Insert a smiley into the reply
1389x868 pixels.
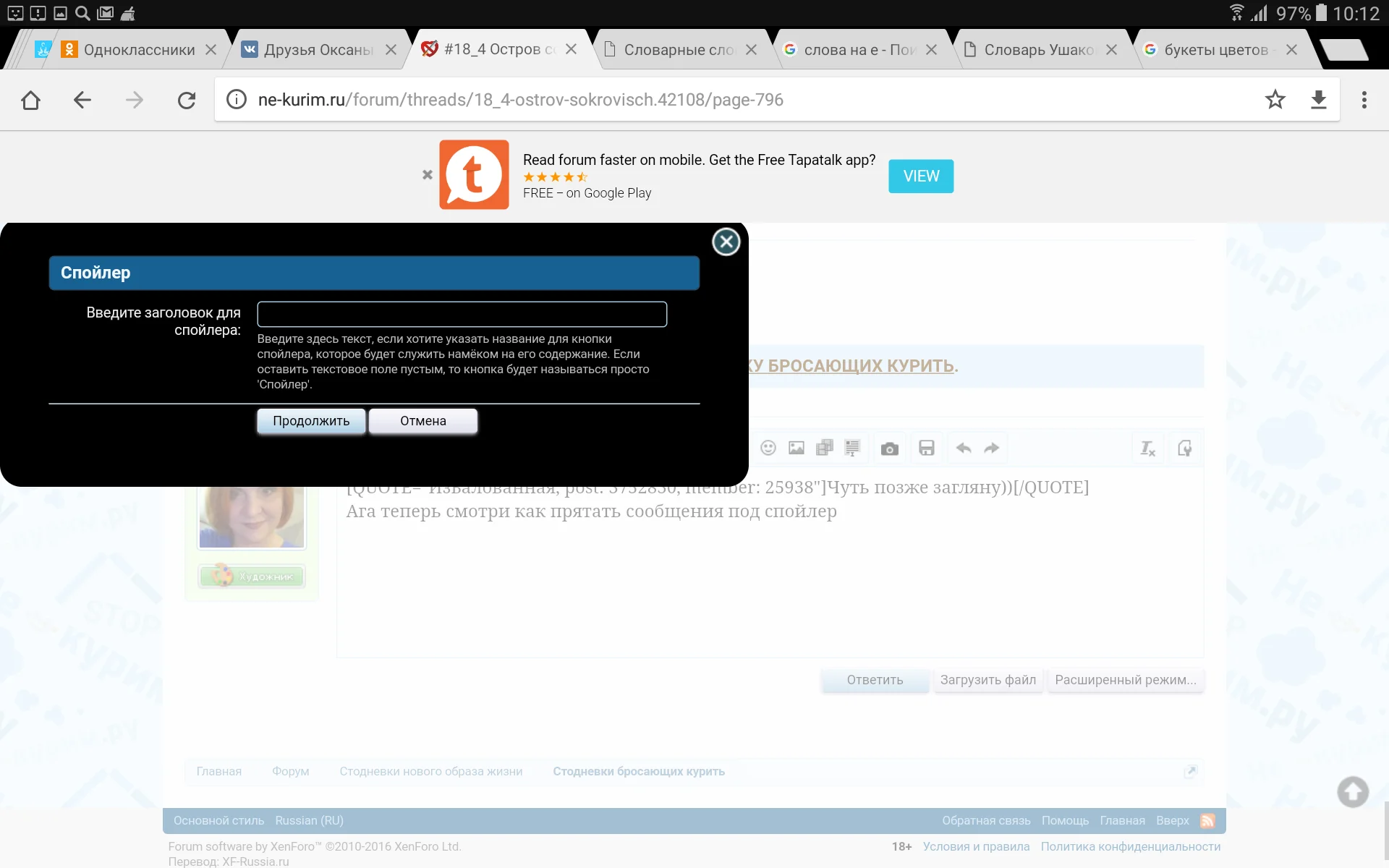[x=768, y=448]
